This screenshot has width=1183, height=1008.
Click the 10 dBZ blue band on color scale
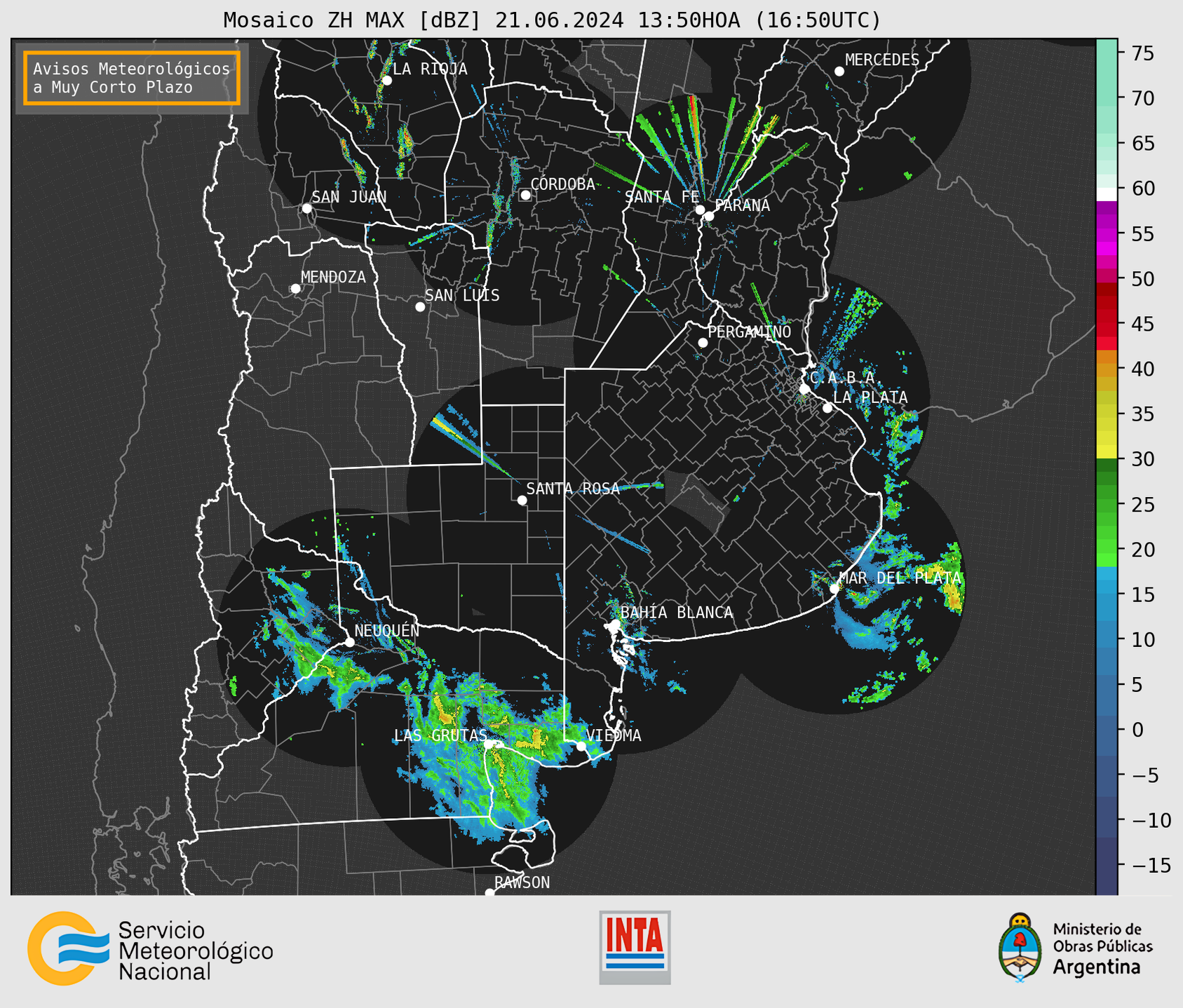pos(1107,639)
